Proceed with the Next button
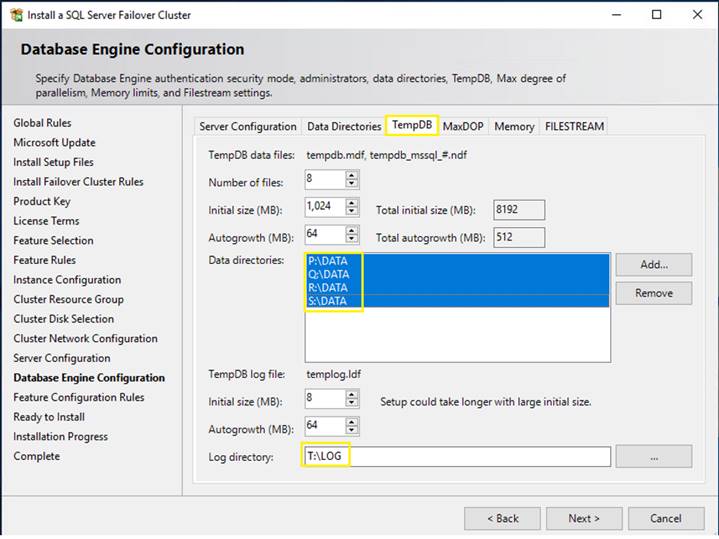This screenshot has height=539, width=719. click(x=584, y=518)
